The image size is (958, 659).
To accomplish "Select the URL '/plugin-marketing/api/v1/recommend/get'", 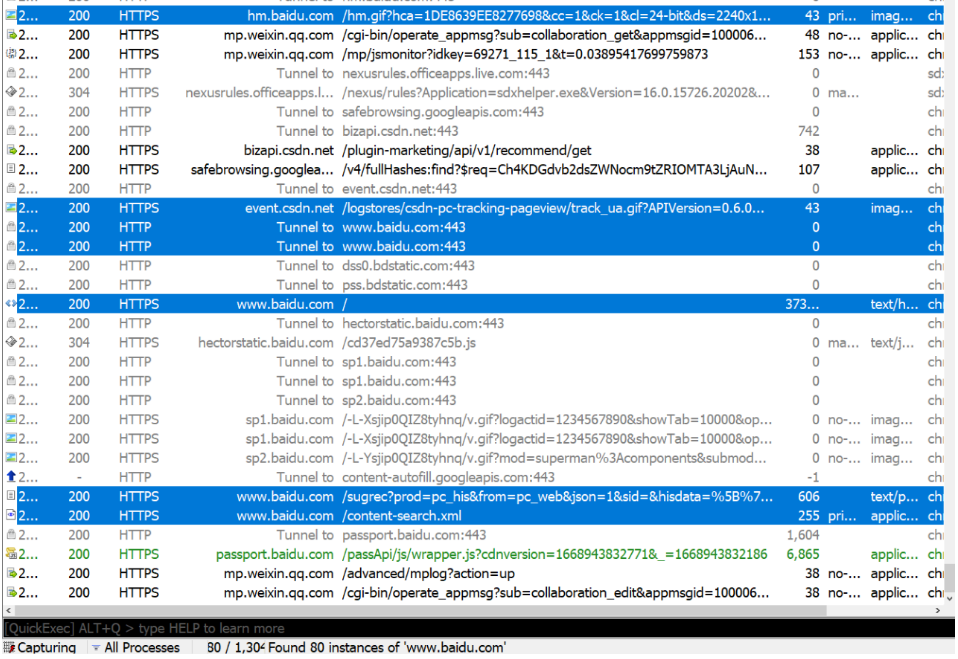I will [x=467, y=150].
